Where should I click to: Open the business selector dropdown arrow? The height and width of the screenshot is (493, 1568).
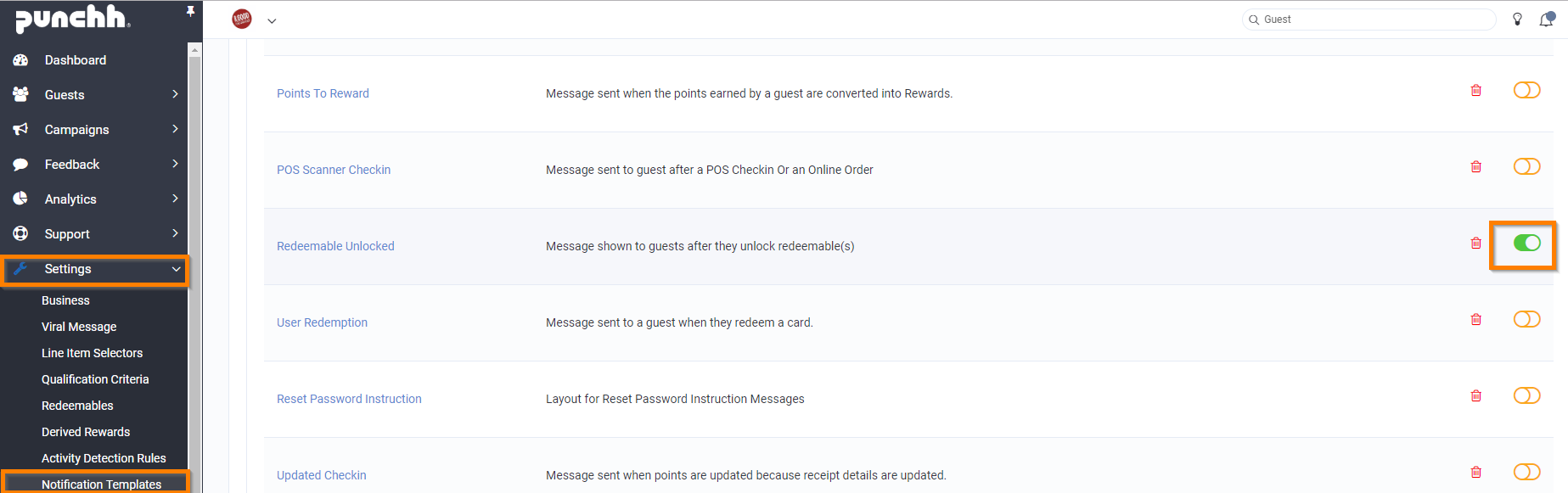pos(272,21)
